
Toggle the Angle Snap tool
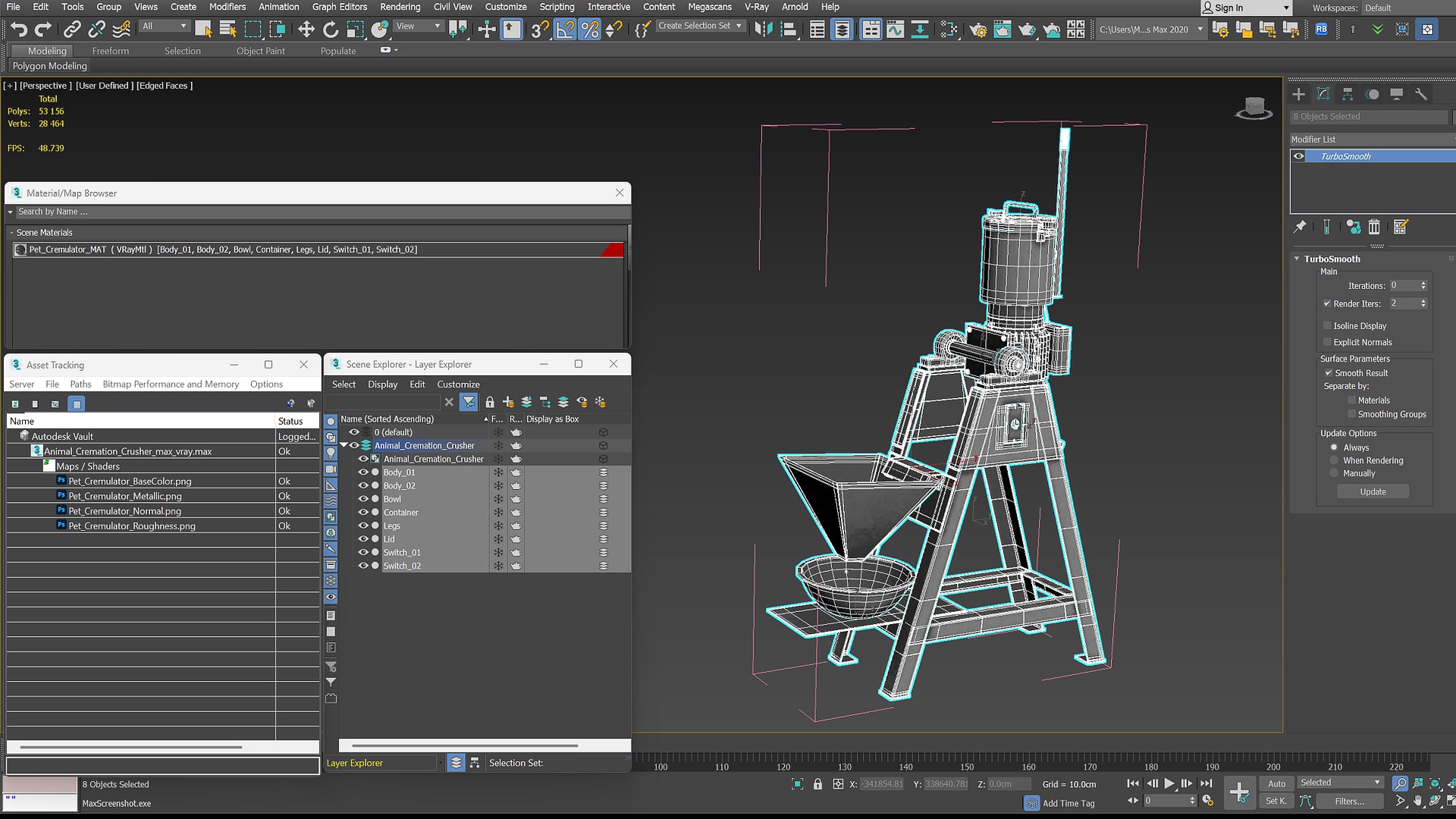point(565,30)
